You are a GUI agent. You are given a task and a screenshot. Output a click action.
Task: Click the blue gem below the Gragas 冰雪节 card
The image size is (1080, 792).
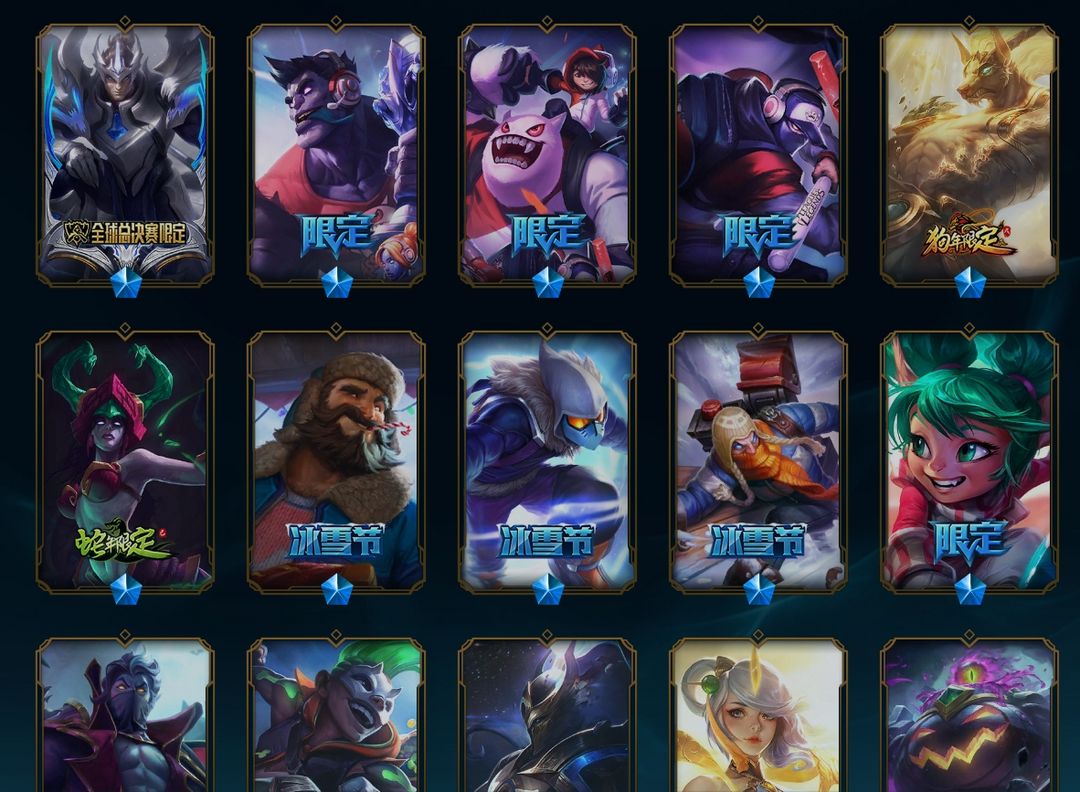point(337,589)
